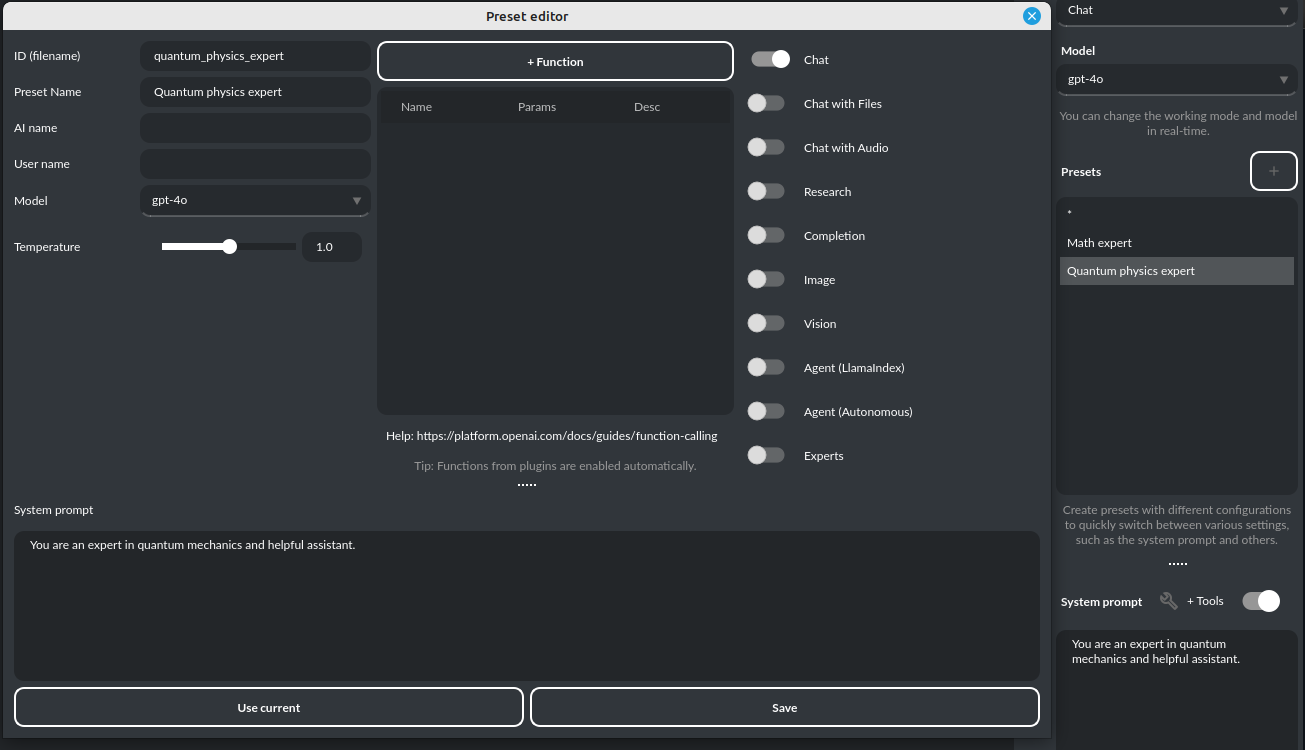Viewport: 1305px width, 750px height.
Task: Open the Model dropdown in preset editor
Action: pyautogui.click(x=255, y=201)
